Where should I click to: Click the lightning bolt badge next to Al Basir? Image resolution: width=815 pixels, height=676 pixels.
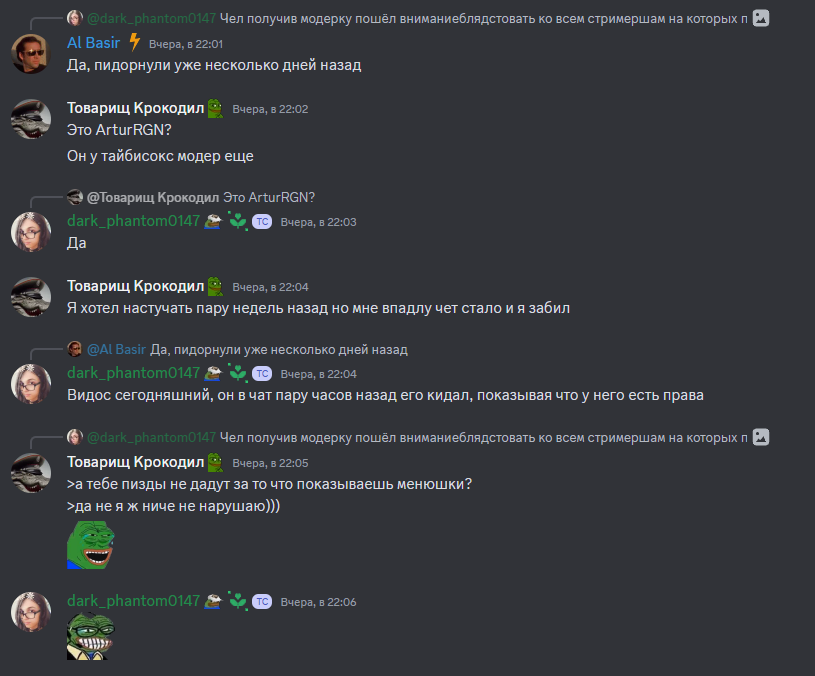(x=135, y=42)
